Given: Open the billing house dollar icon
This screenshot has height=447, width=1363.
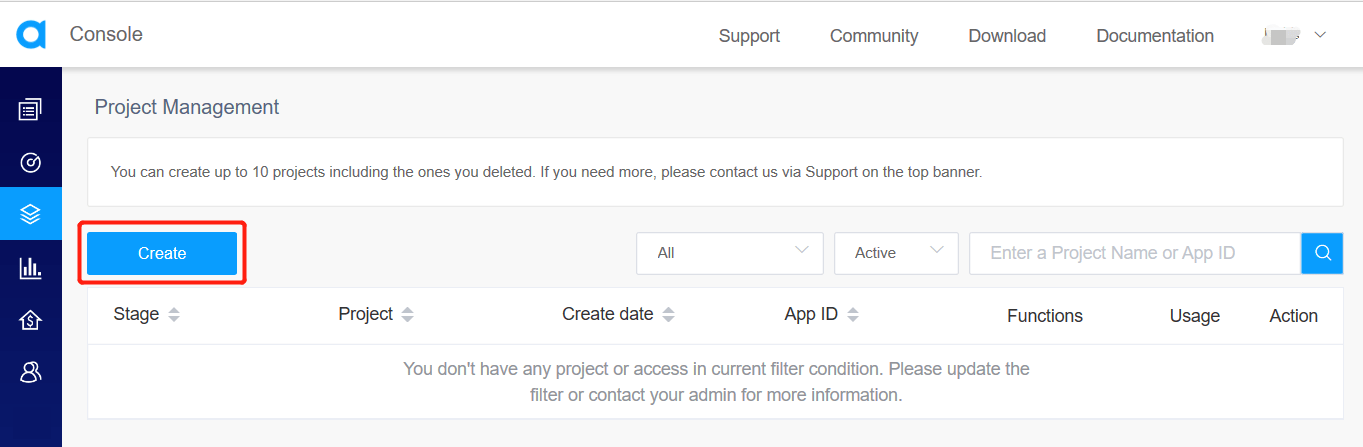Looking at the screenshot, I should (x=30, y=320).
